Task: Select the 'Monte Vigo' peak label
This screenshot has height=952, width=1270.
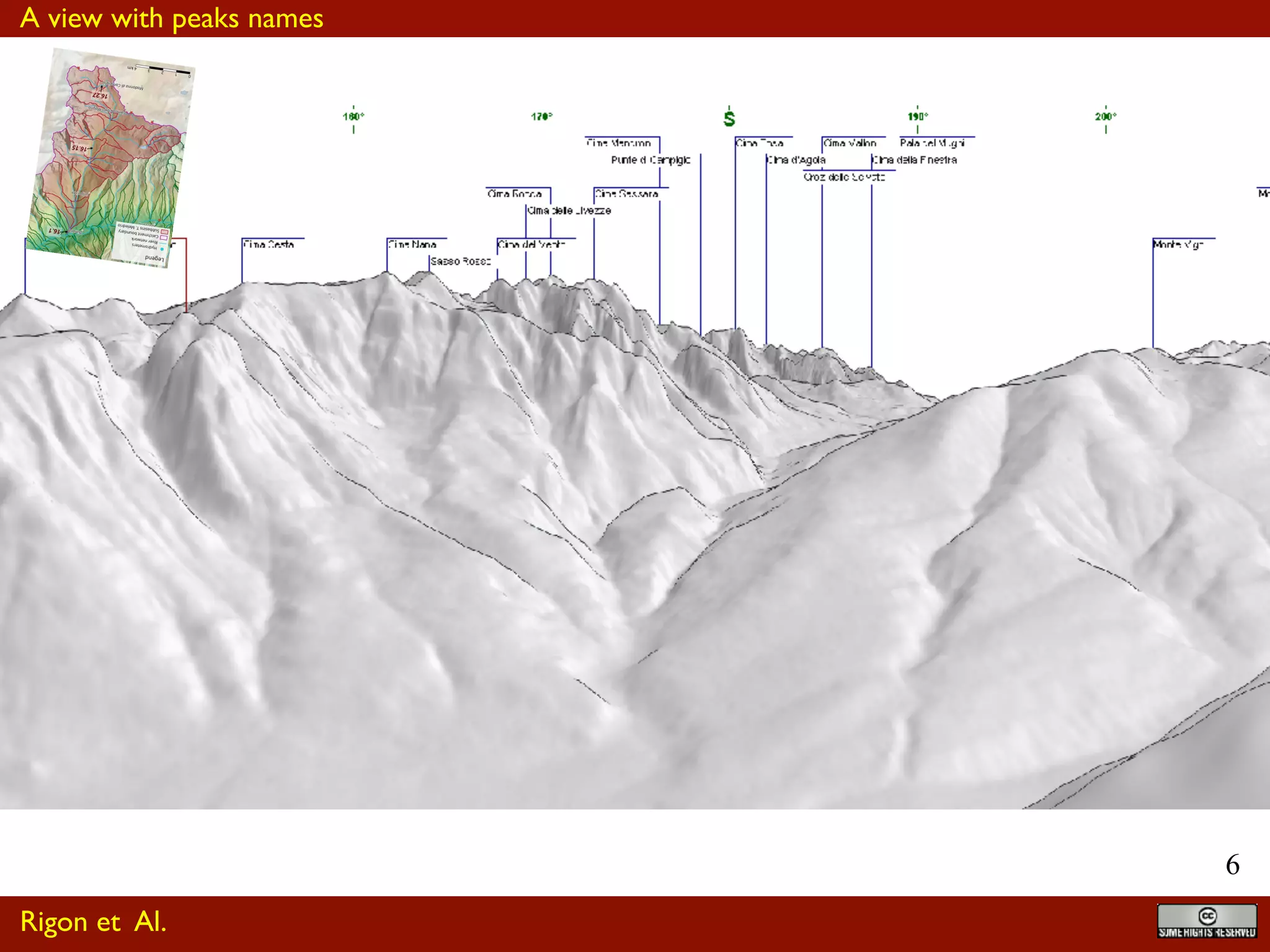Action: (x=1178, y=245)
